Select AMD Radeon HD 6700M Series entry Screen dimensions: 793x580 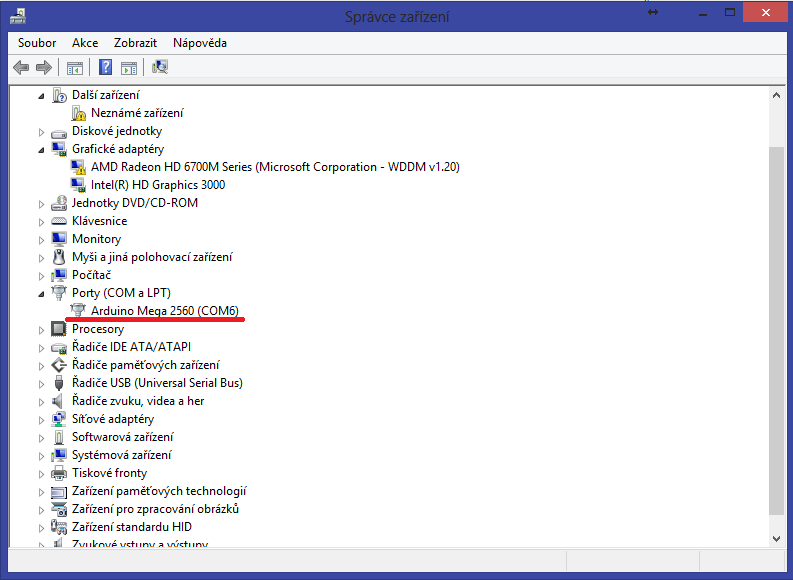tap(275, 167)
